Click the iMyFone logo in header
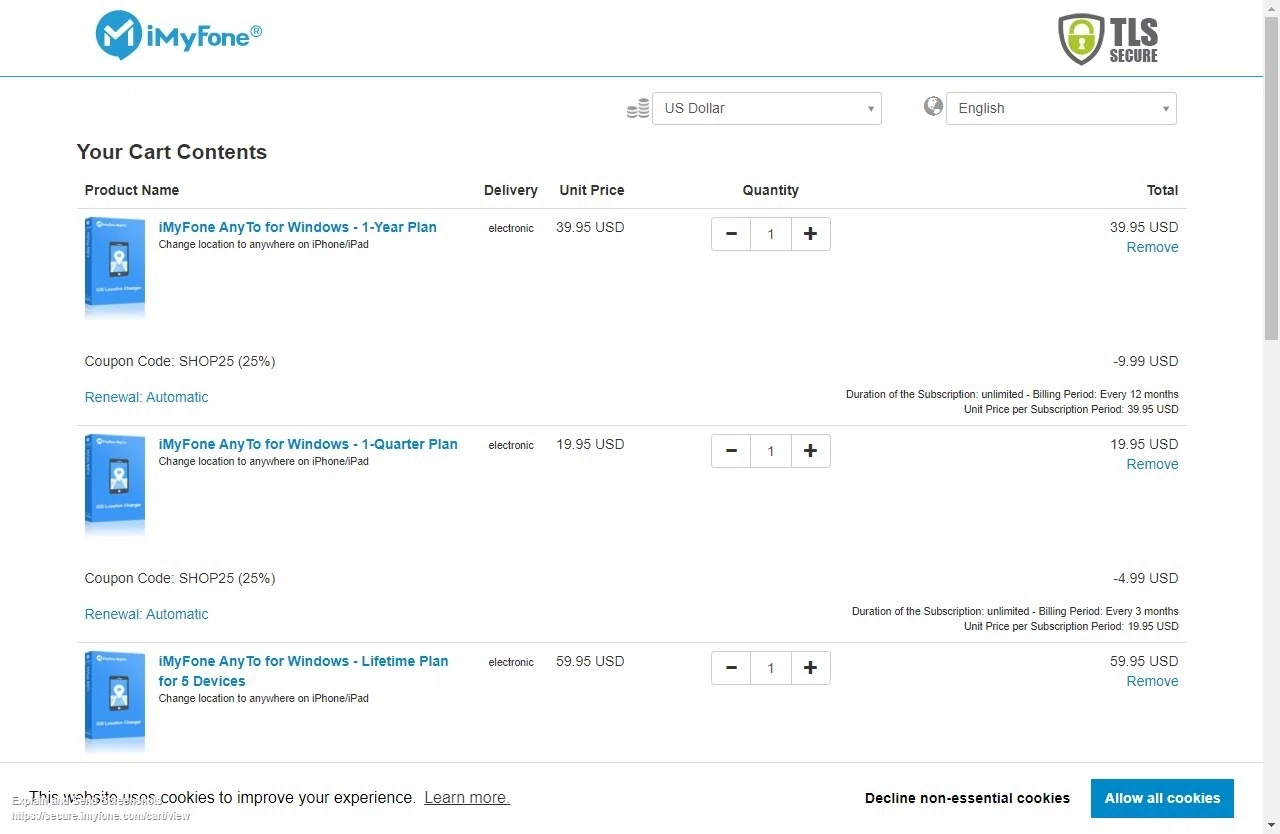This screenshot has width=1280, height=834. pos(179,36)
